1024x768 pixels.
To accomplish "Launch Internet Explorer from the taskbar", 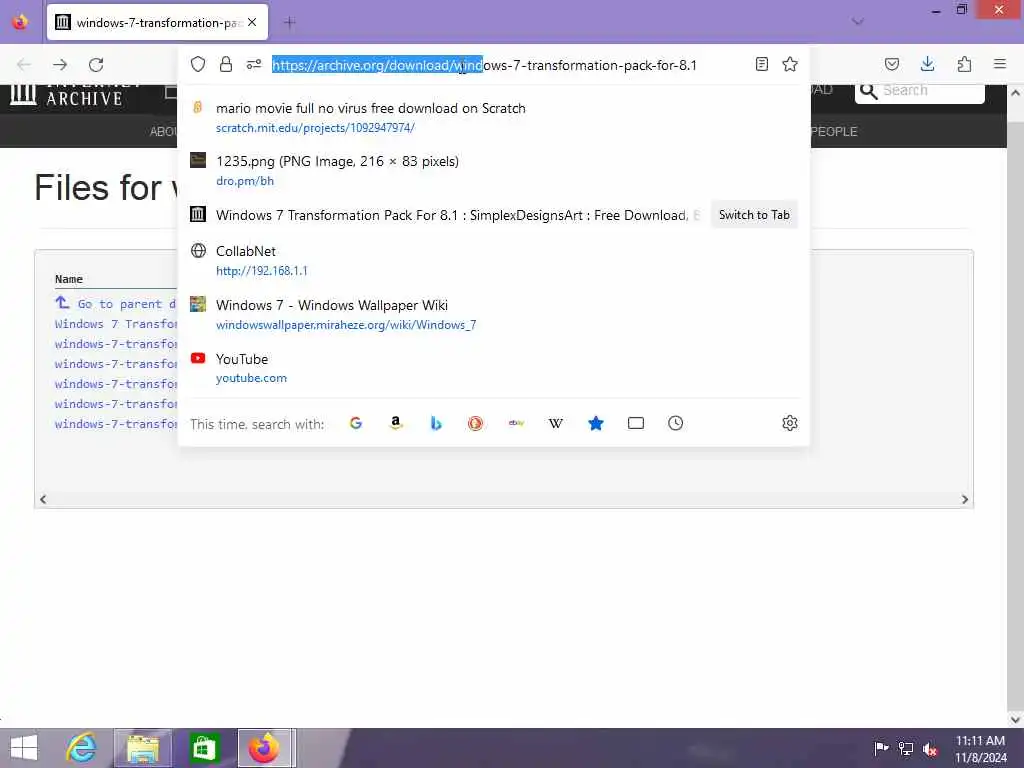I will pyautogui.click(x=82, y=748).
